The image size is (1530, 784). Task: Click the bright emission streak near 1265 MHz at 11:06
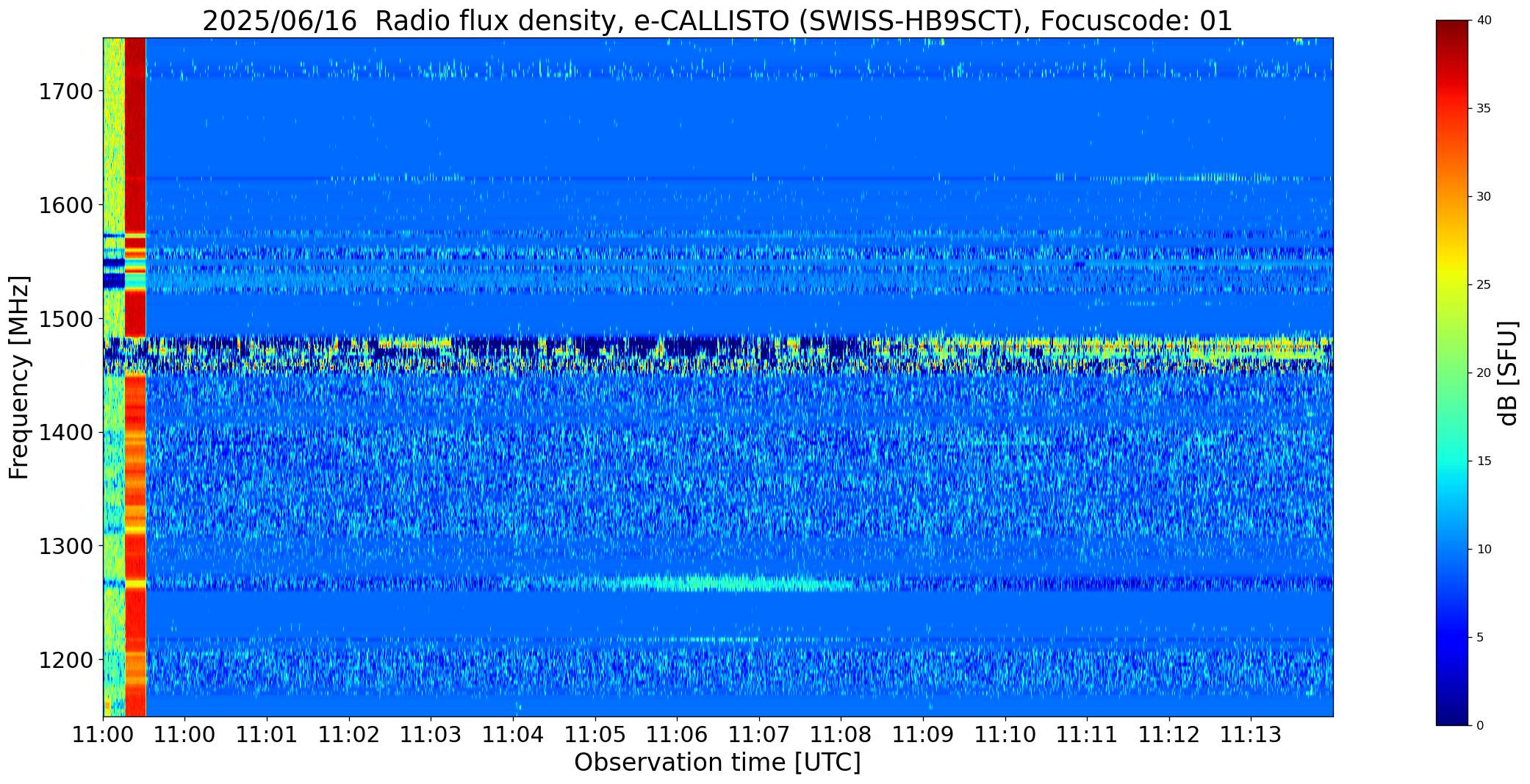(x=728, y=584)
